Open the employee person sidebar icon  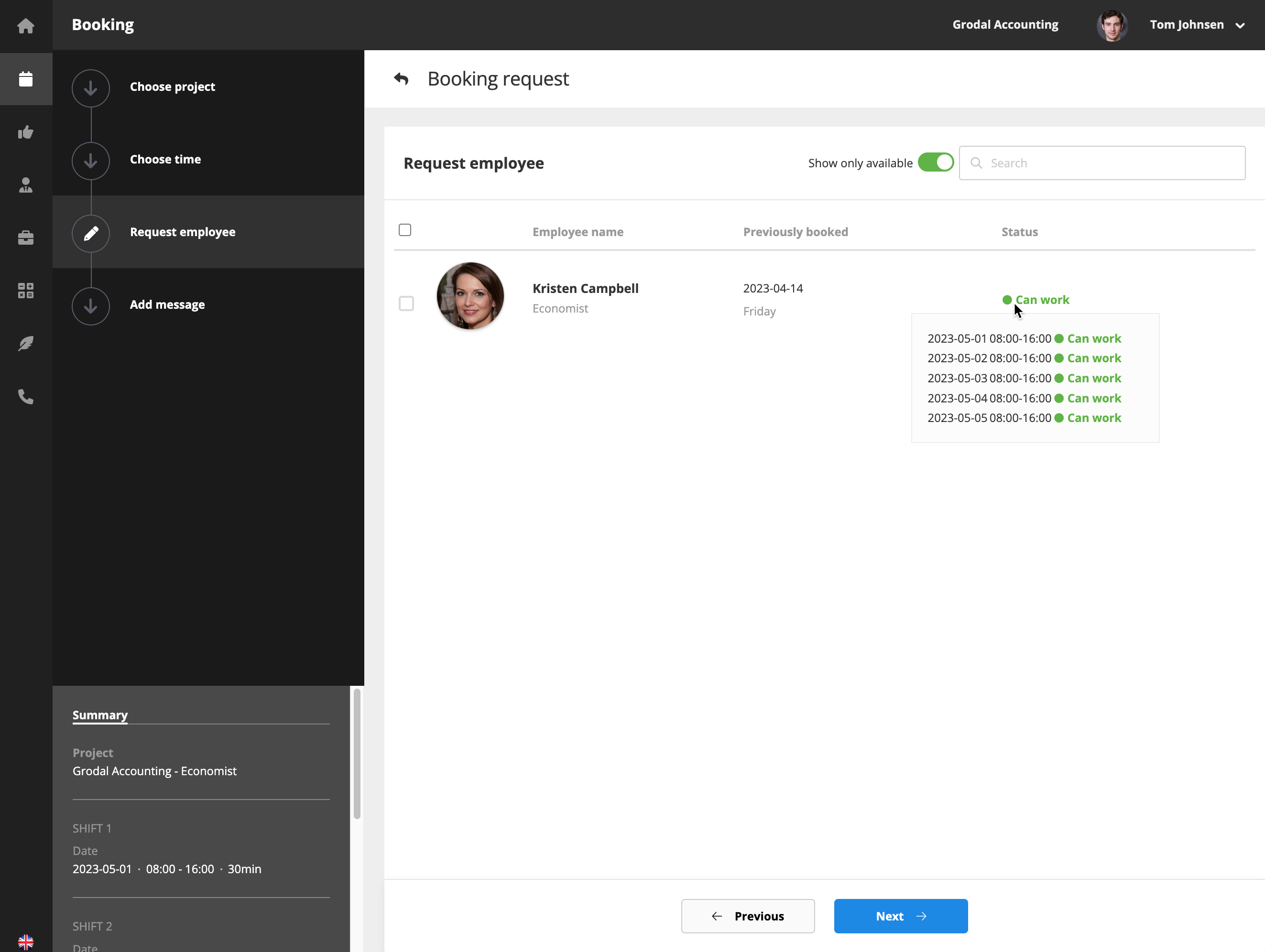point(26,184)
